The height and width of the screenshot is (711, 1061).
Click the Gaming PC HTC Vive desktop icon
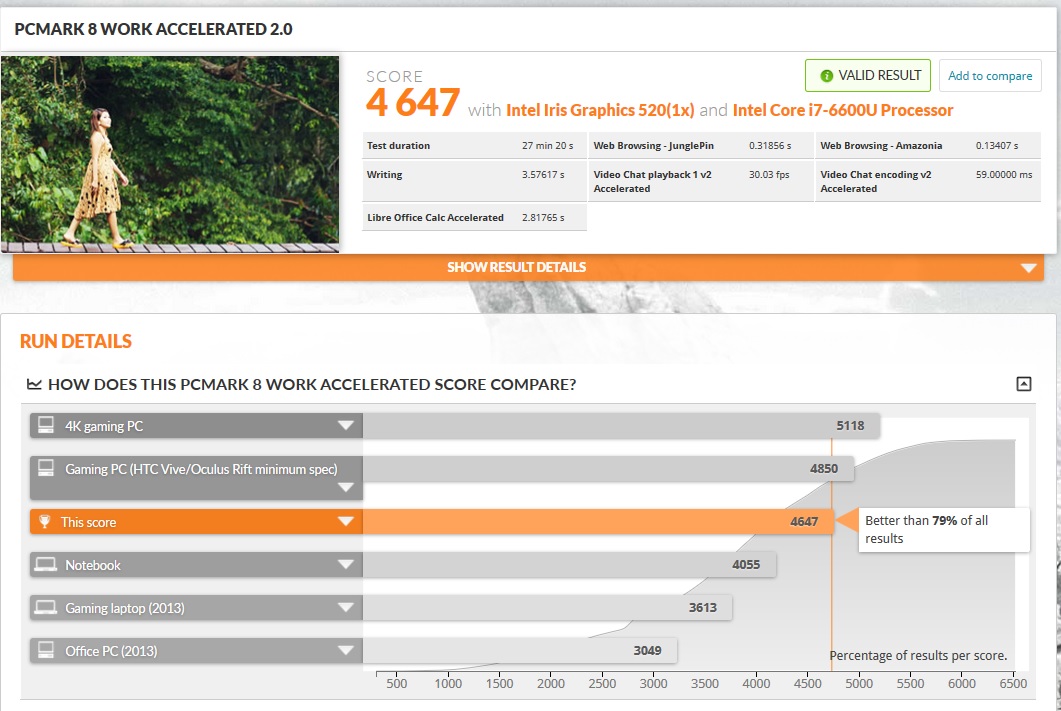[x=45, y=467]
